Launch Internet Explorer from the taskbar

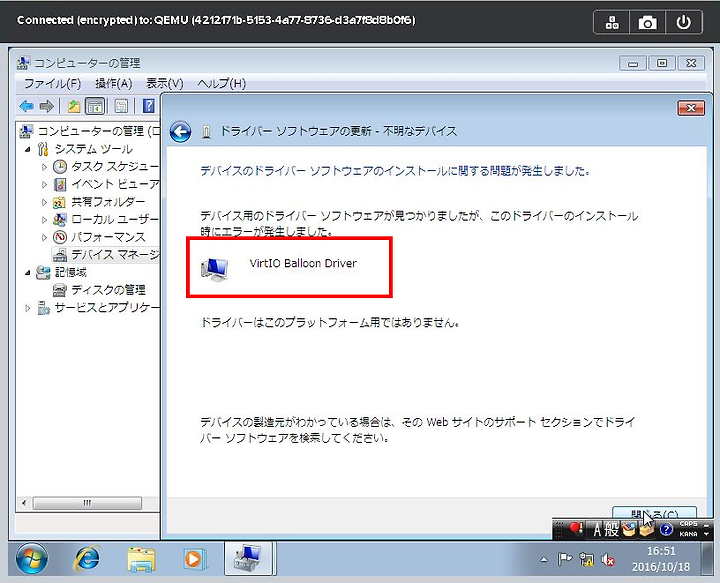87,559
